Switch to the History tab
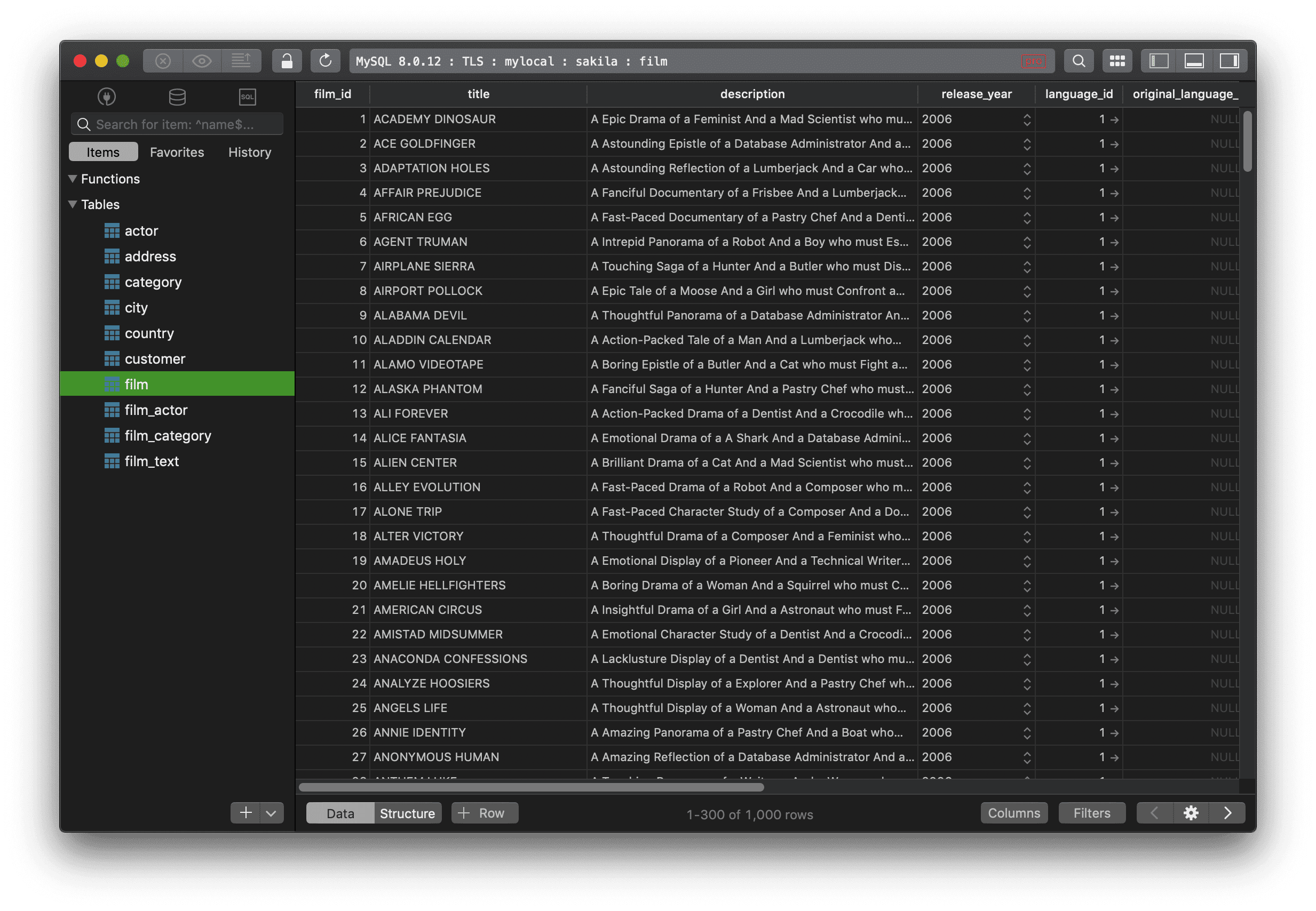The width and height of the screenshot is (1316, 911). [250, 152]
